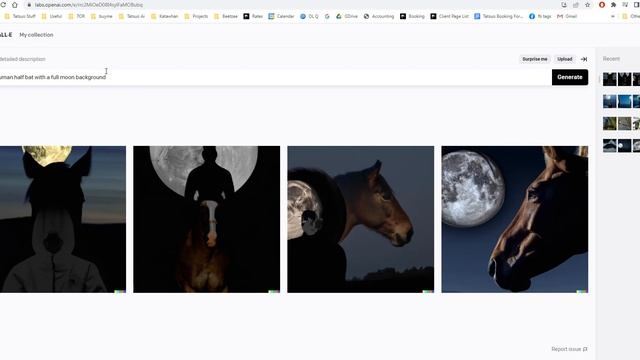640x360 pixels.
Task: Select gray second thumbnail in Recent's third row
Action: pyautogui.click(x=624, y=123)
